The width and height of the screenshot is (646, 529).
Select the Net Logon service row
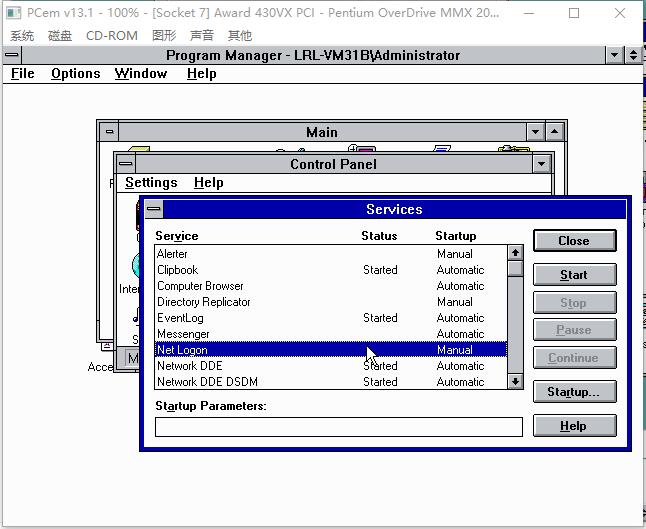click(331, 350)
